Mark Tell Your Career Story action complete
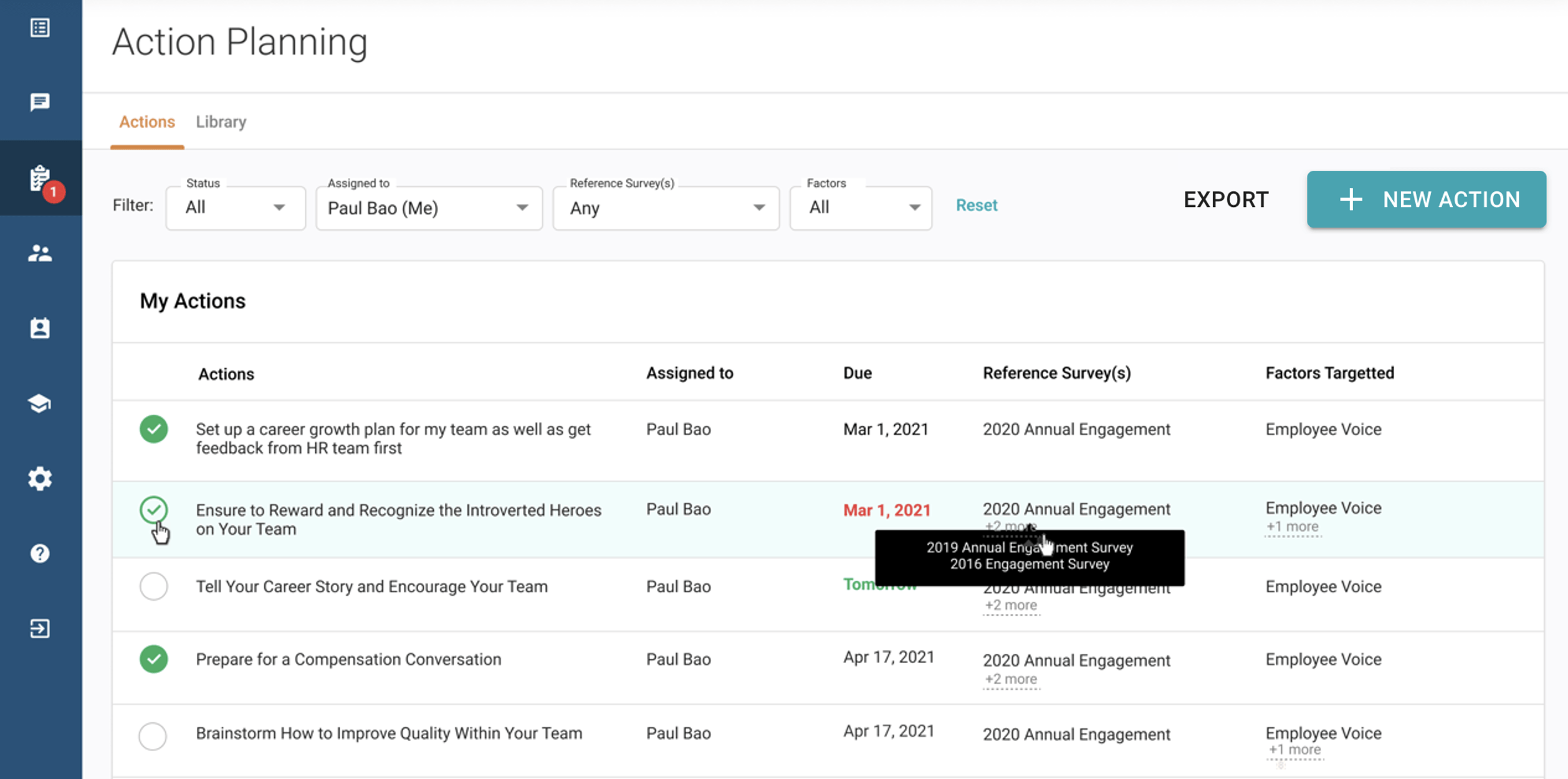Viewport: 1568px width, 779px height. pyautogui.click(x=153, y=586)
